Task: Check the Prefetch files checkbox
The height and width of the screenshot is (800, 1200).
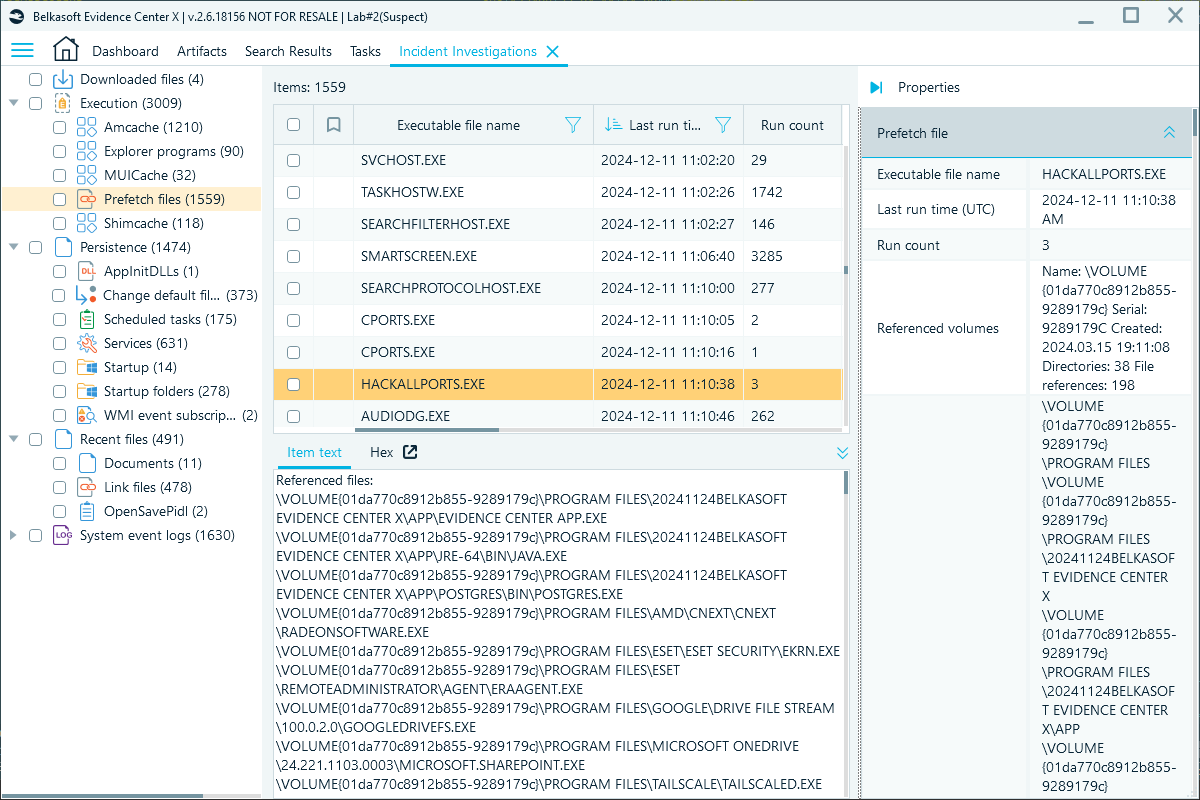Action: click(x=60, y=199)
